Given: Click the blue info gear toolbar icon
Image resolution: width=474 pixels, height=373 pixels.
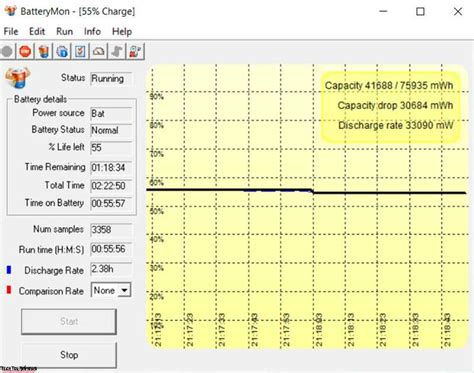Looking at the screenshot, I should coord(62,52).
